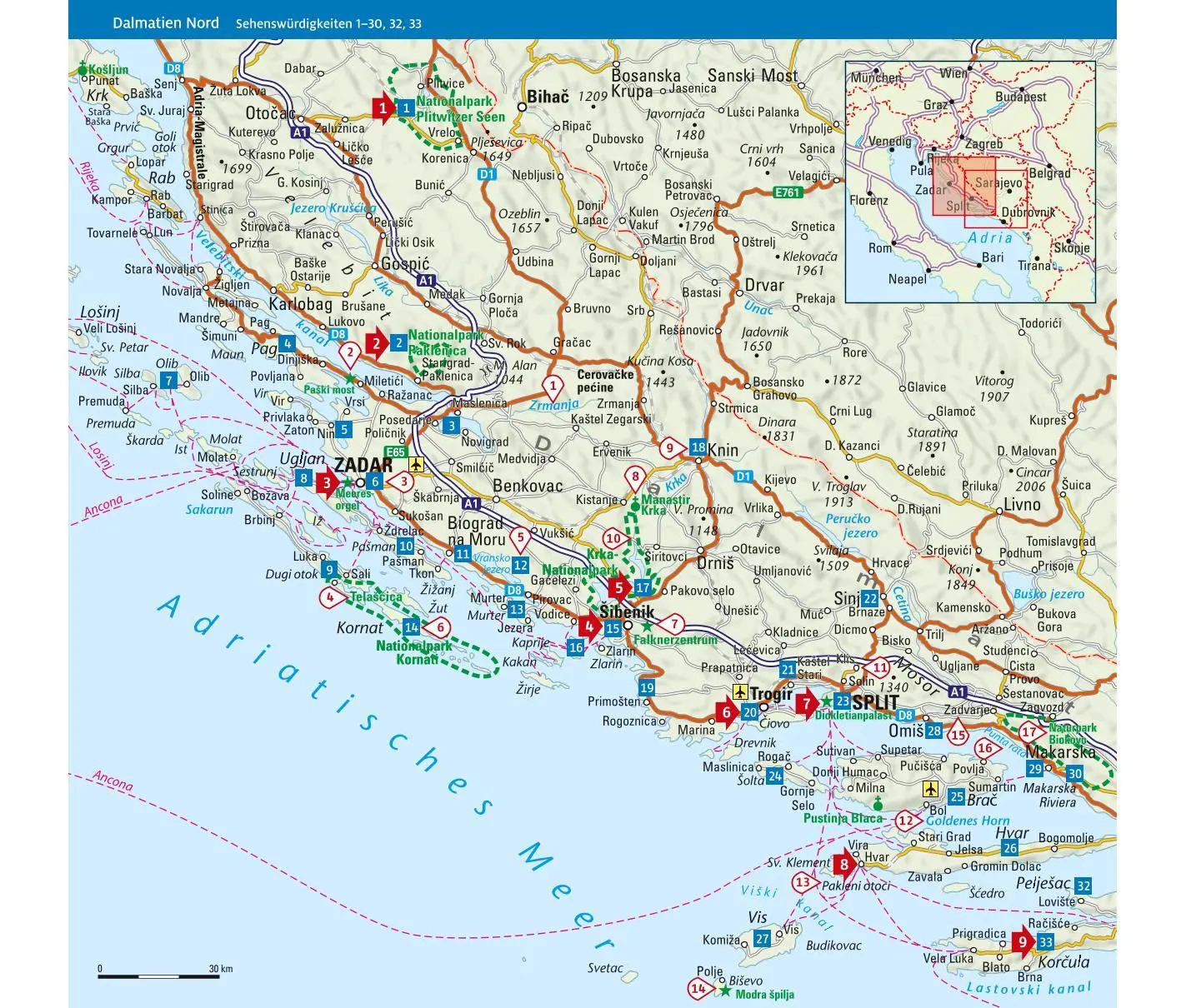Viewport: 1181px width, 1008px height.
Task: Click red arrow marker 1 at Plitvitzer Seen
Action: (x=383, y=107)
